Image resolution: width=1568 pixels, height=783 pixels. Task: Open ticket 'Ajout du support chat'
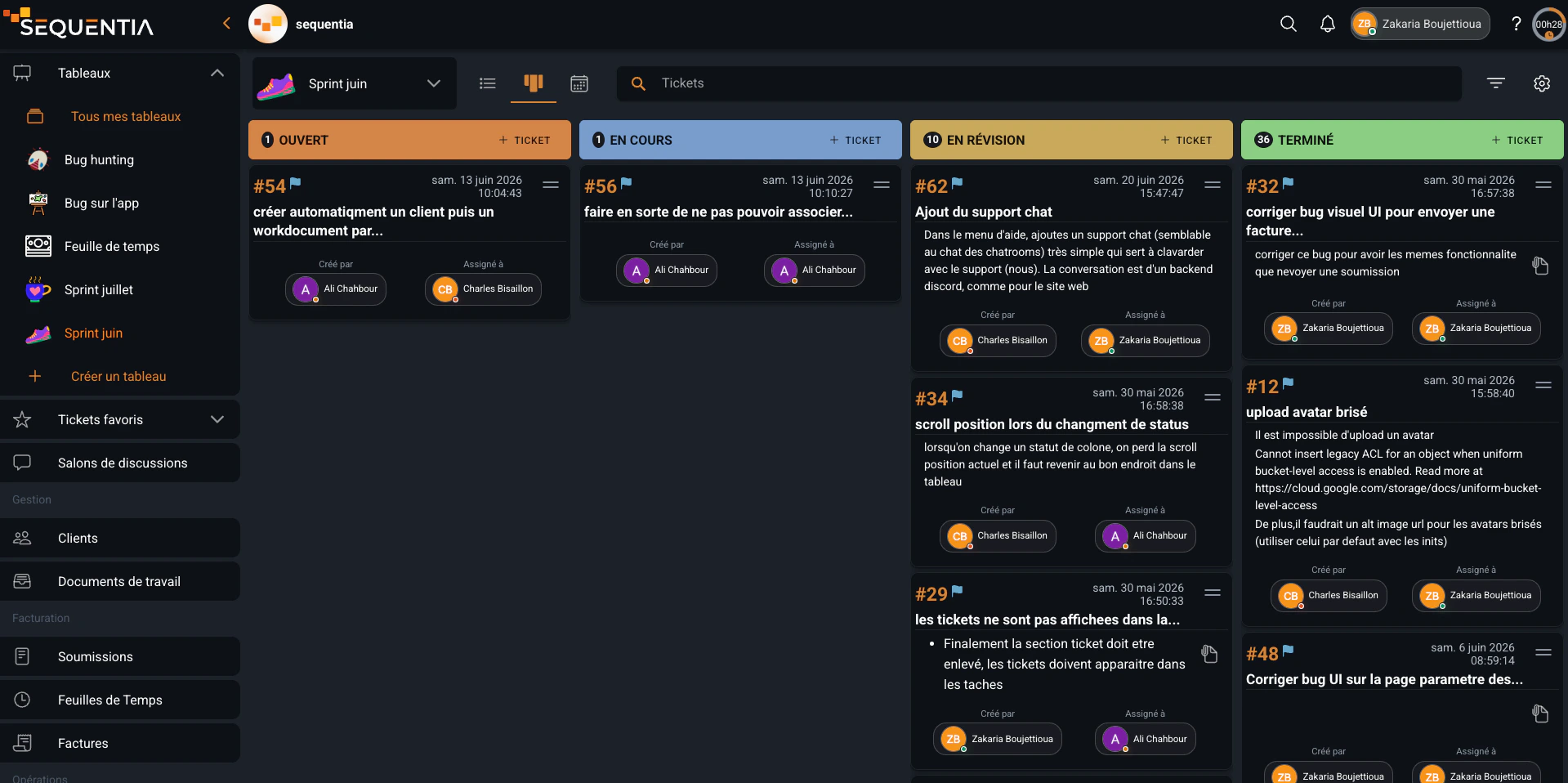(984, 212)
